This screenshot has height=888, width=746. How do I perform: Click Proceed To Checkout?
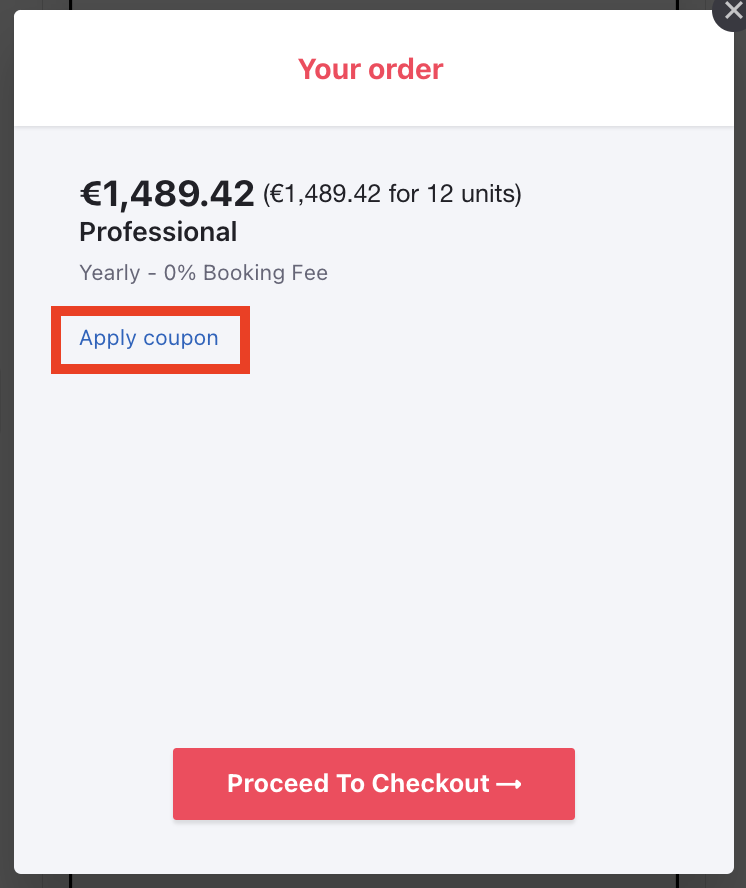[373, 784]
